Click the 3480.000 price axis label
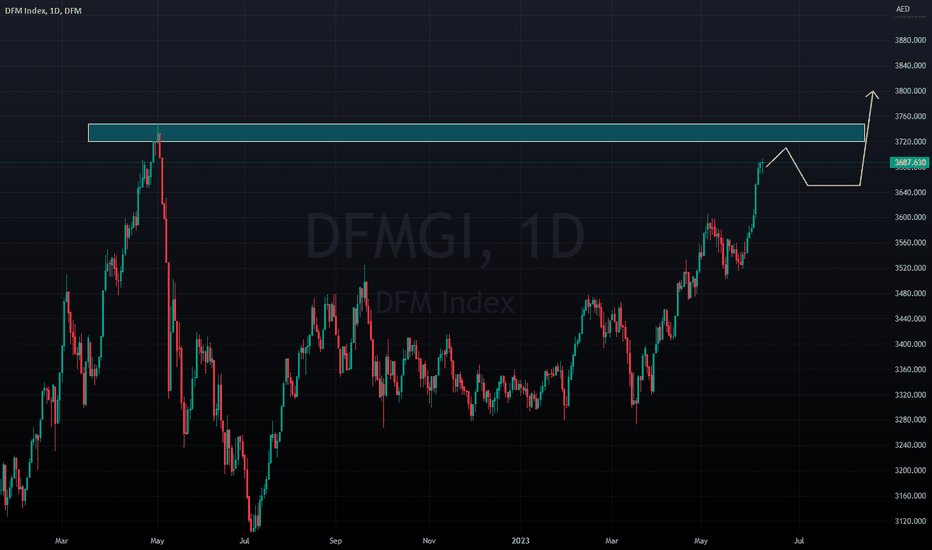Image resolution: width=932 pixels, height=550 pixels. [910, 294]
